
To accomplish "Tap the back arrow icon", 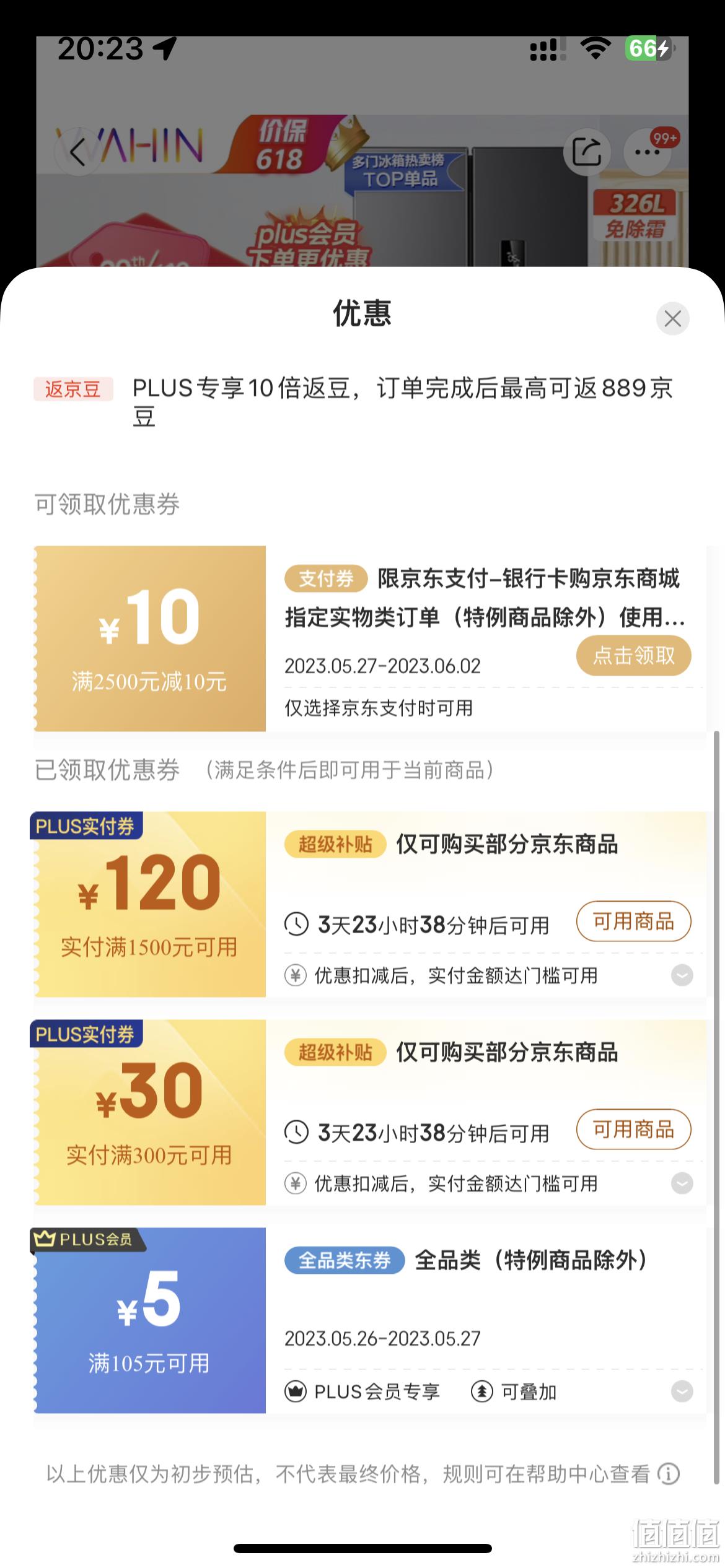I will (77, 152).
